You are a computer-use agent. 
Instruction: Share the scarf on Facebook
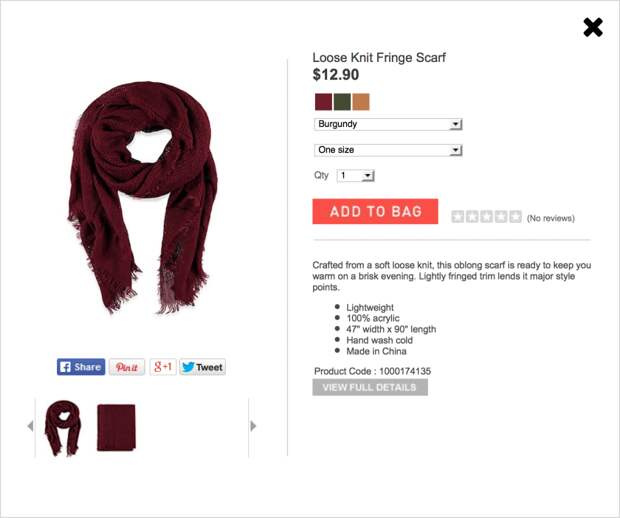(81, 367)
